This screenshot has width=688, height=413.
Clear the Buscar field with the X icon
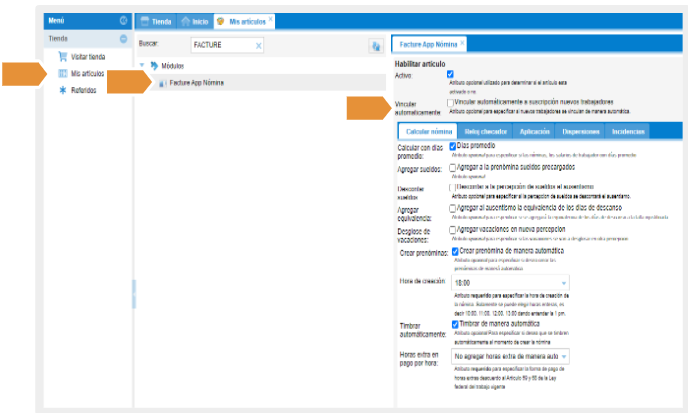click(259, 46)
